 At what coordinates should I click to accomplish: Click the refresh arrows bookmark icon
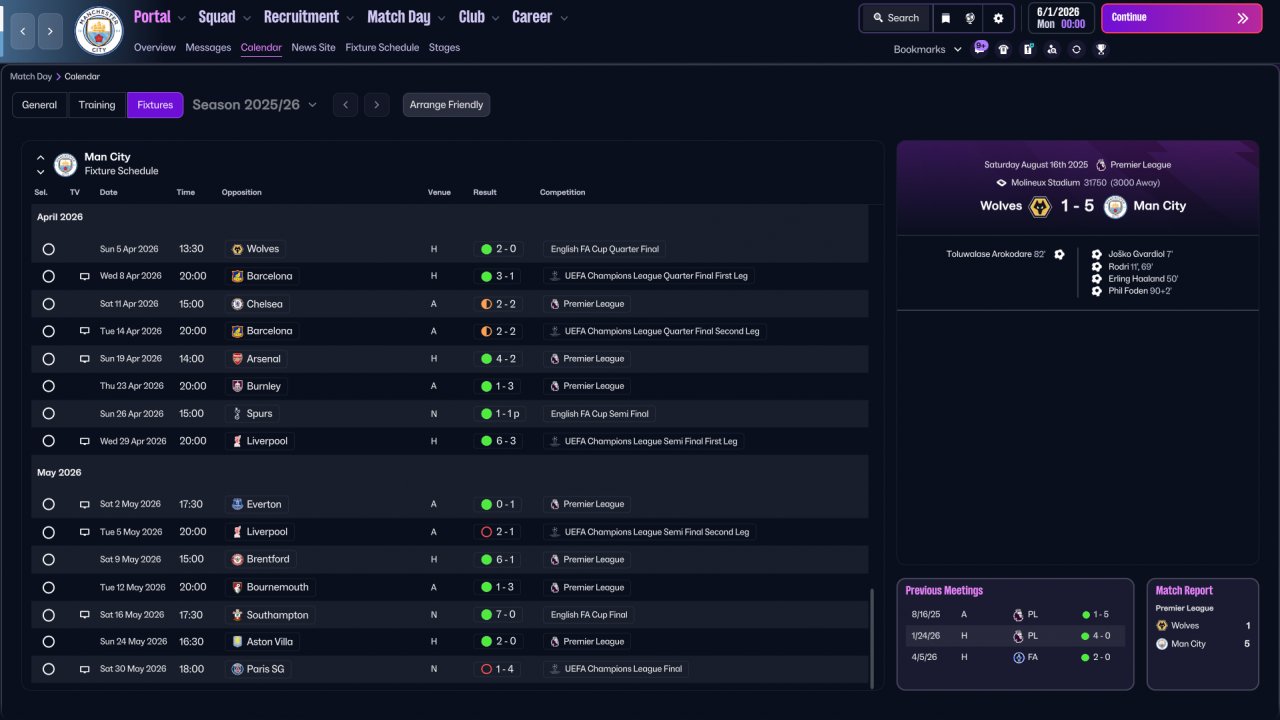point(1076,49)
